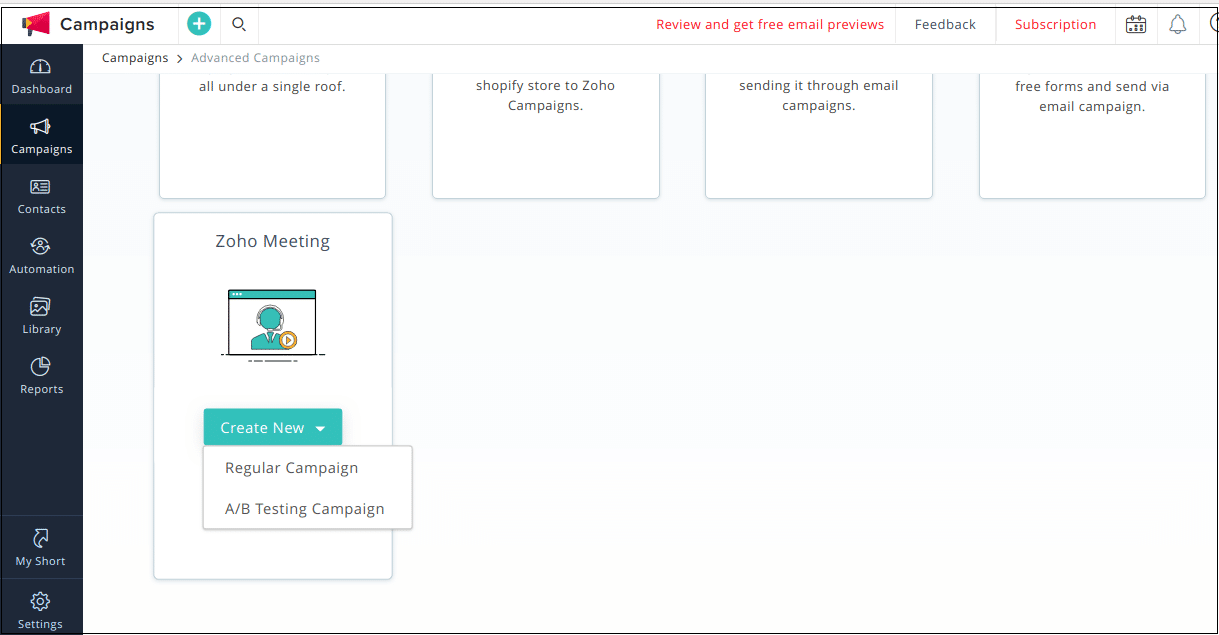Click the green plus create icon

click(199, 24)
